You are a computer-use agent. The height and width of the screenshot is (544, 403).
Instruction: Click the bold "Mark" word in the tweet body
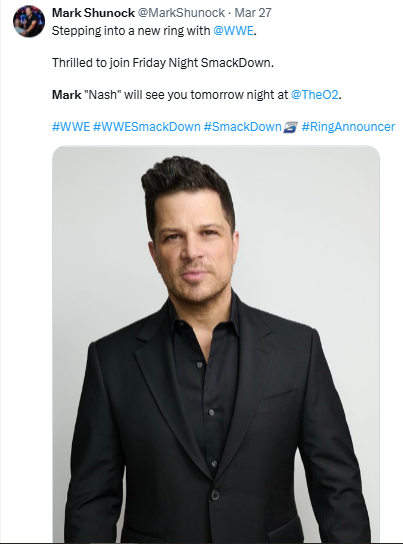click(67, 94)
